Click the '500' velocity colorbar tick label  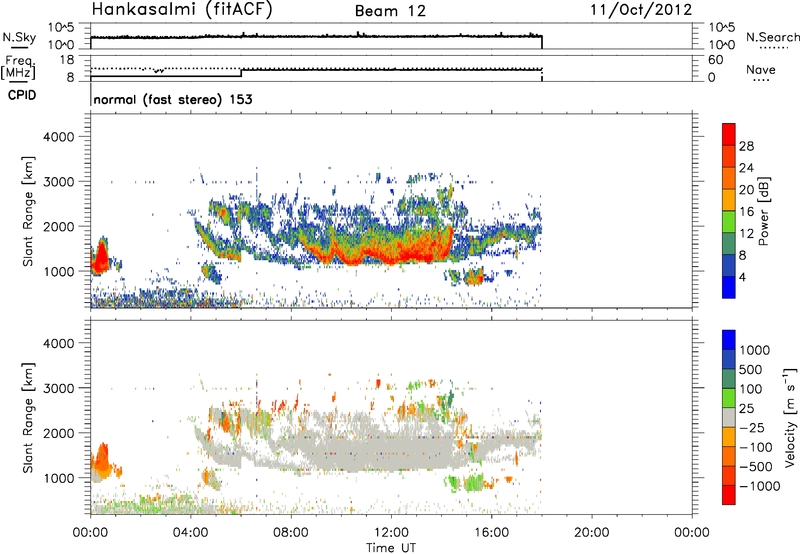point(752,370)
